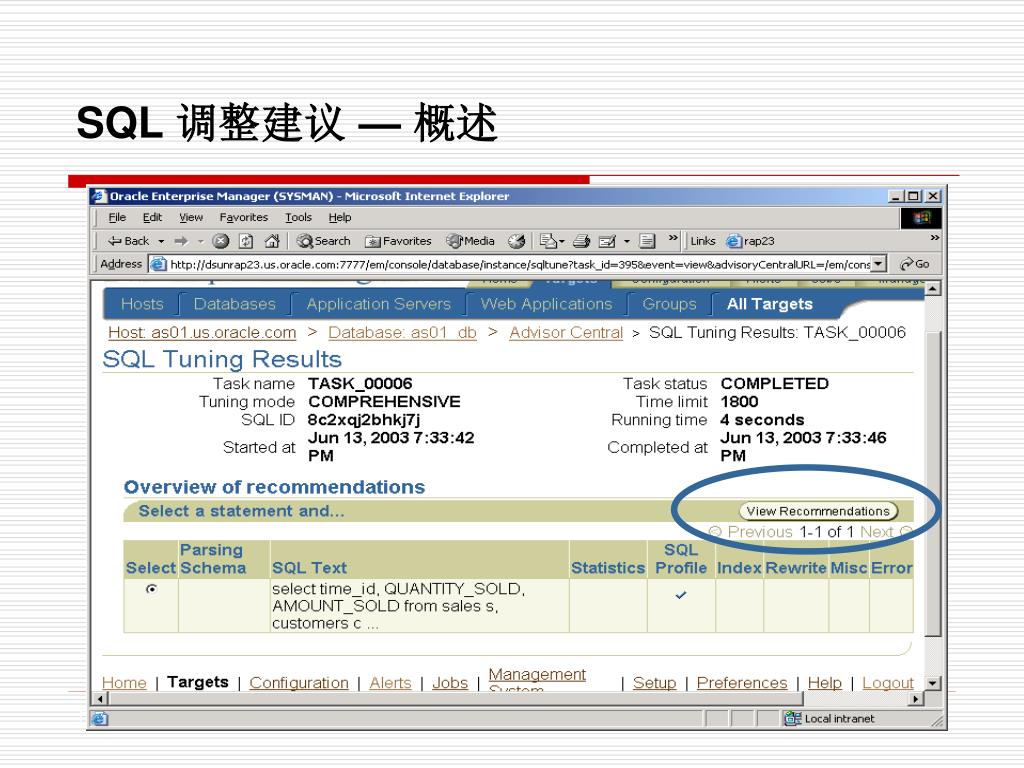
Task: Open the address bar dropdown arrow
Action: click(879, 264)
